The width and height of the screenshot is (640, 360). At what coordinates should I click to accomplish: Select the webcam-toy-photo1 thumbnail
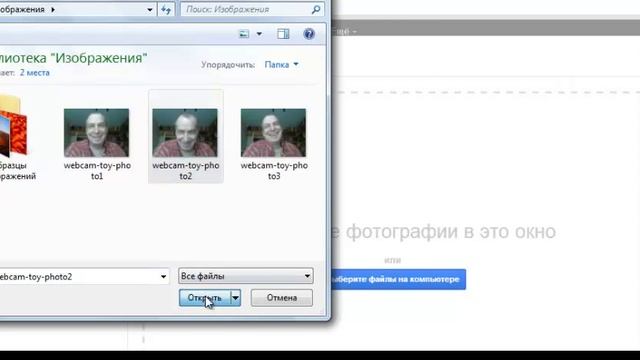point(96,133)
